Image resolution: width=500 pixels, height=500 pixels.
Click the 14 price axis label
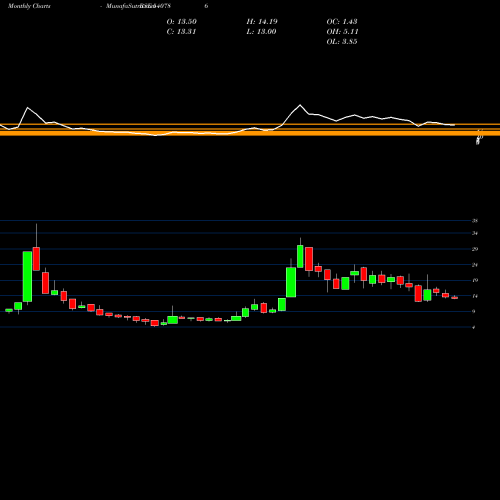pos(475,296)
